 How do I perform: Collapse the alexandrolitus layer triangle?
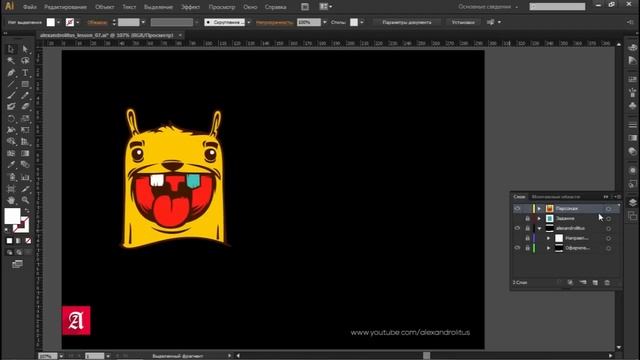click(x=539, y=229)
